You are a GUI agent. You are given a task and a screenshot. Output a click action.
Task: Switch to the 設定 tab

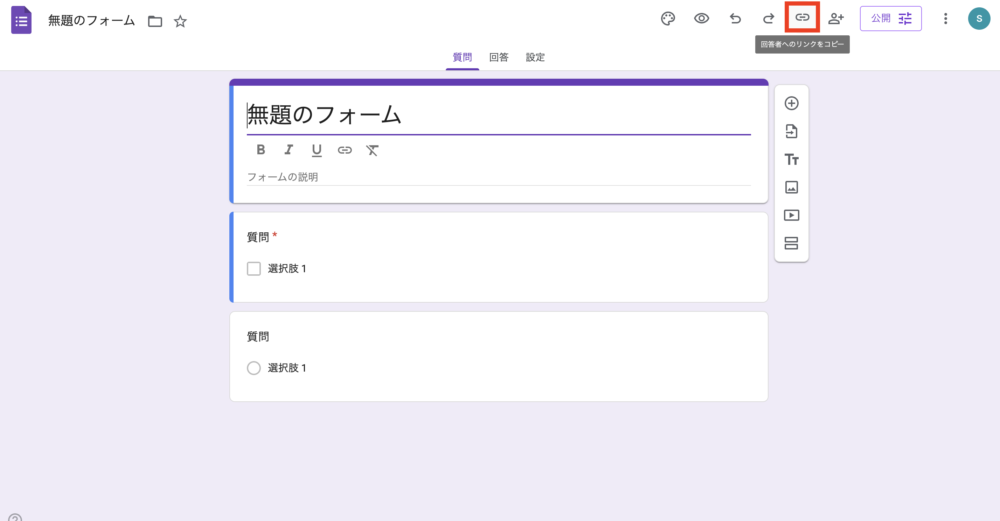click(535, 57)
